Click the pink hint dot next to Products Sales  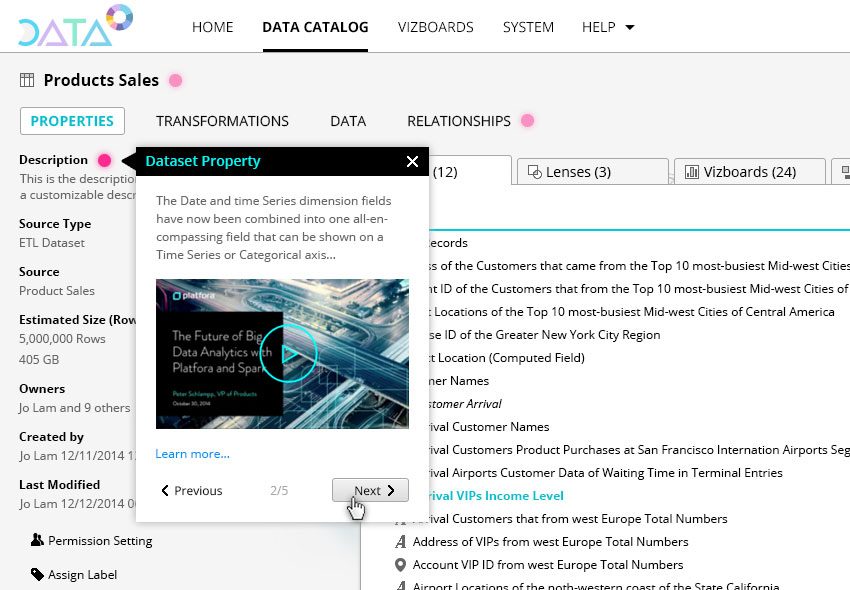tap(175, 80)
